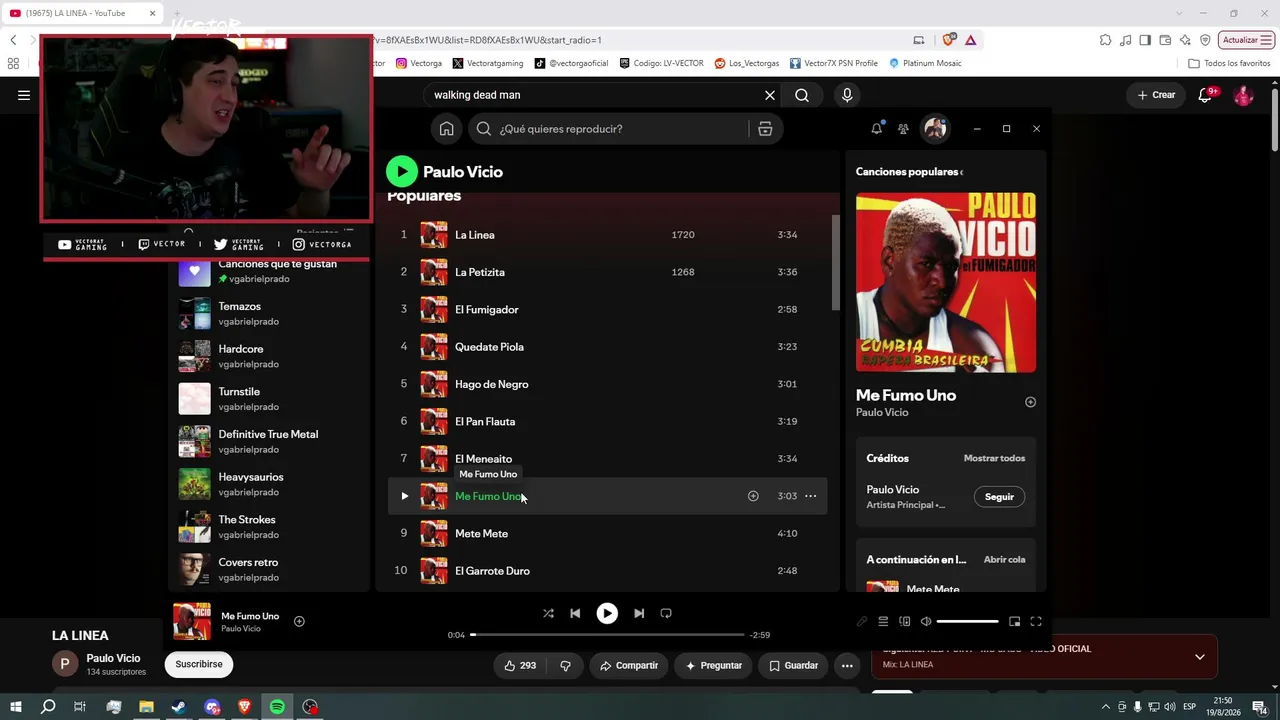Screen dimensions: 1280x720
Task: Open the YouTube guide hamburger menu
Action: (x=24, y=95)
